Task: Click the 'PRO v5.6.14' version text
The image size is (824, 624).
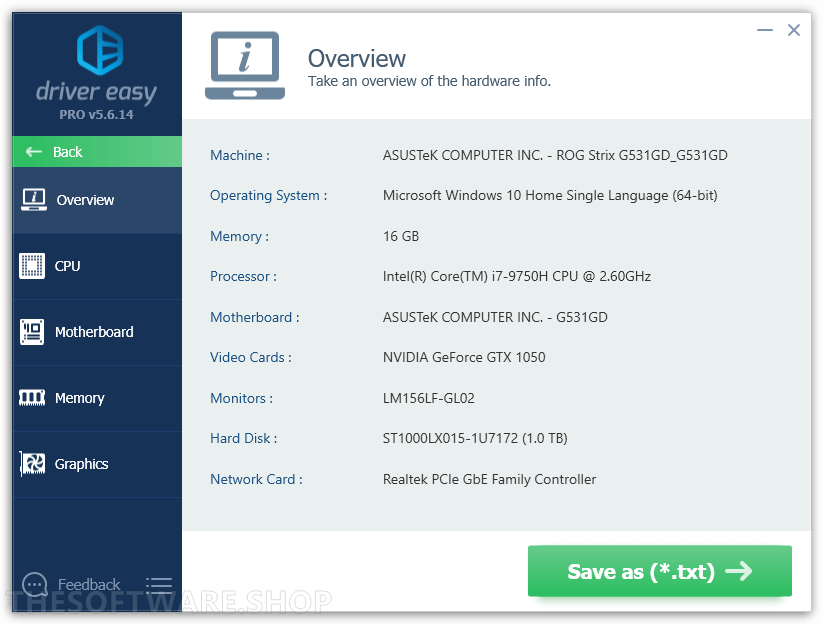Action: click(x=96, y=115)
